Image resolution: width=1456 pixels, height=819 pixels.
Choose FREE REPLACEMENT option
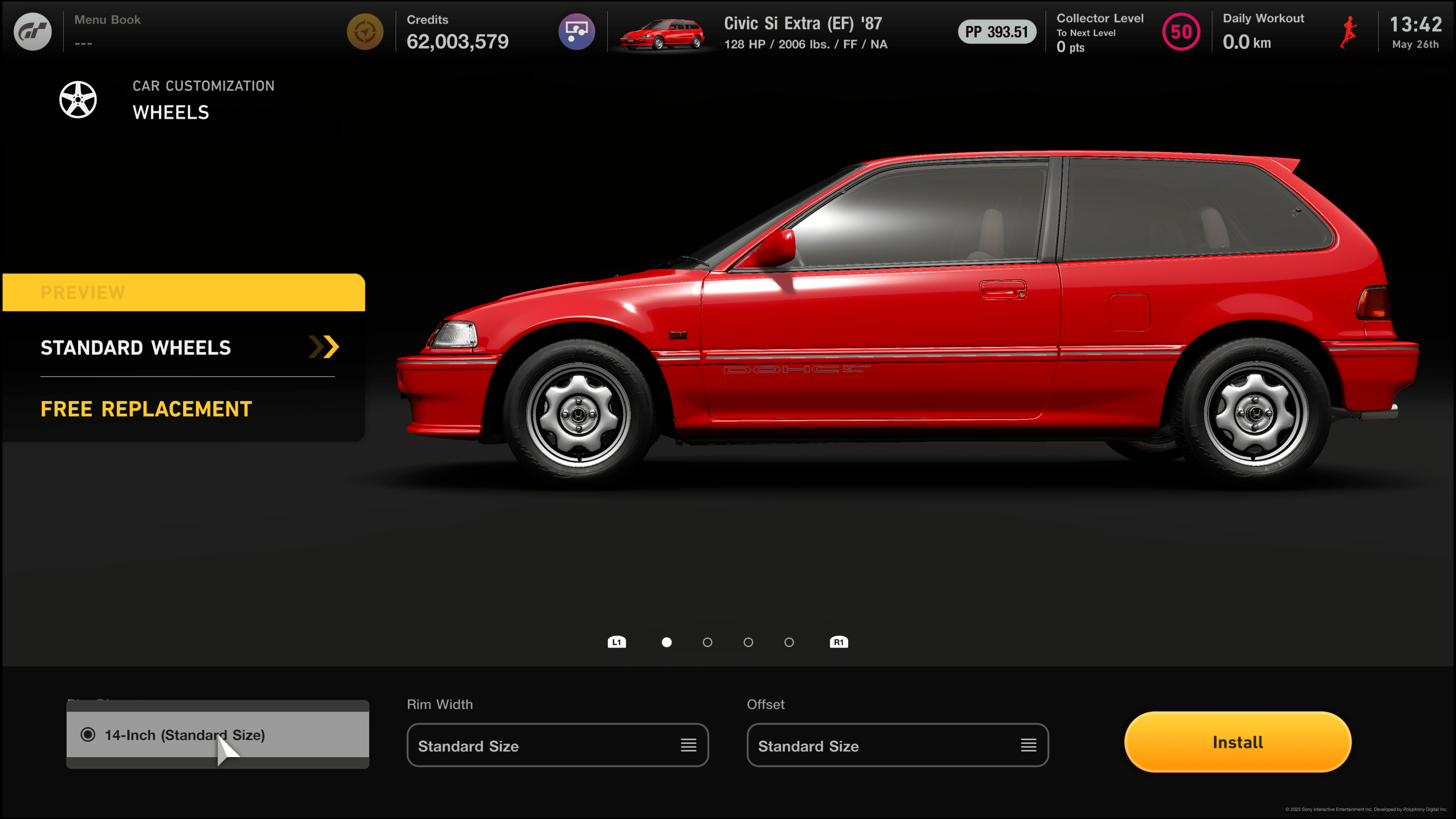coord(146,409)
